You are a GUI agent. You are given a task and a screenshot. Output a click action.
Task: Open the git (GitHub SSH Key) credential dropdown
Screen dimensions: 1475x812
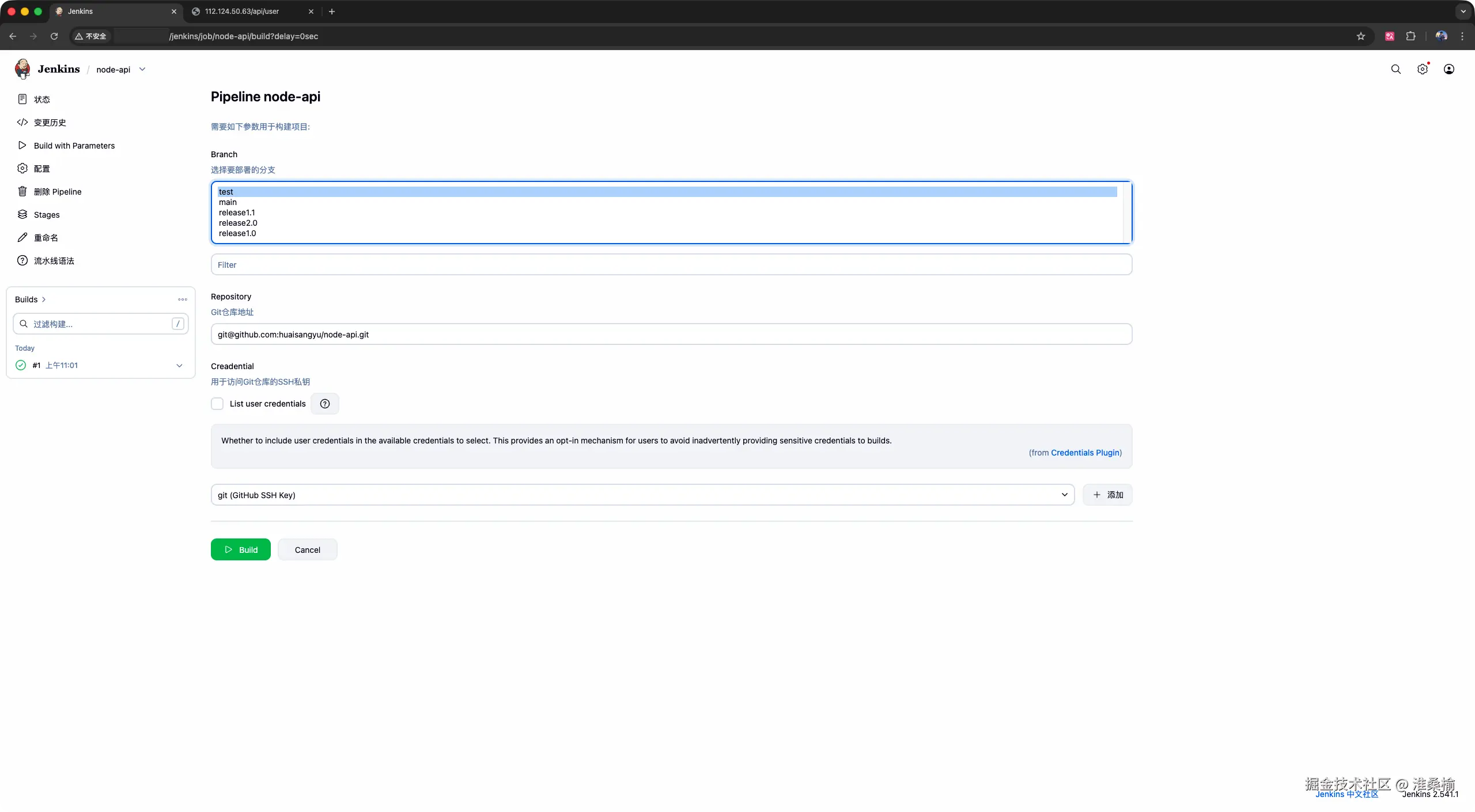[642, 495]
